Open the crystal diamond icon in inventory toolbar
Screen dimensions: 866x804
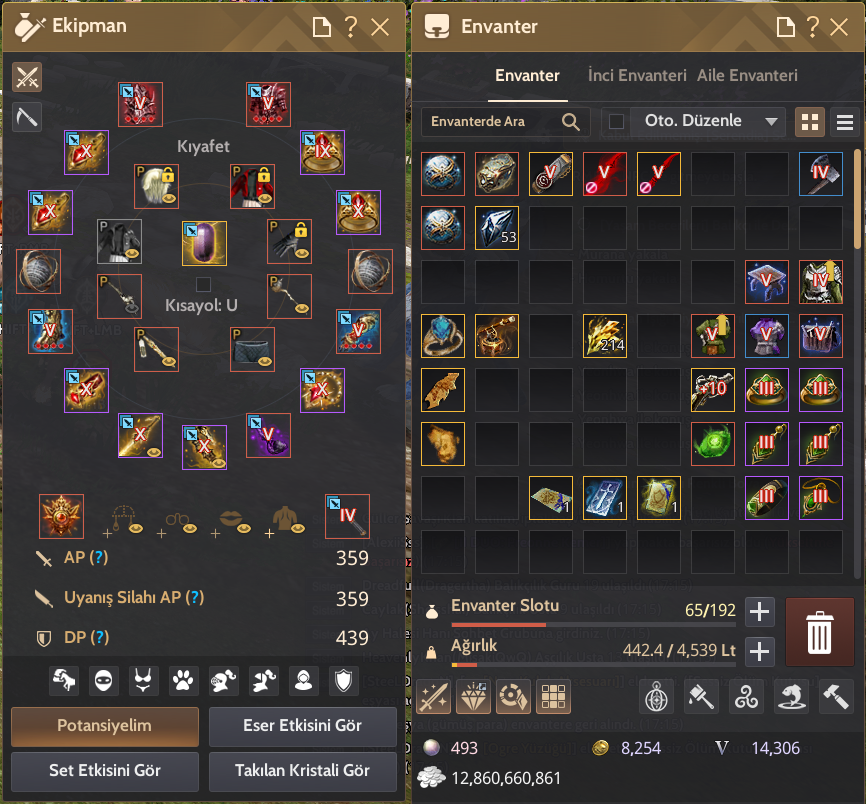click(x=473, y=697)
